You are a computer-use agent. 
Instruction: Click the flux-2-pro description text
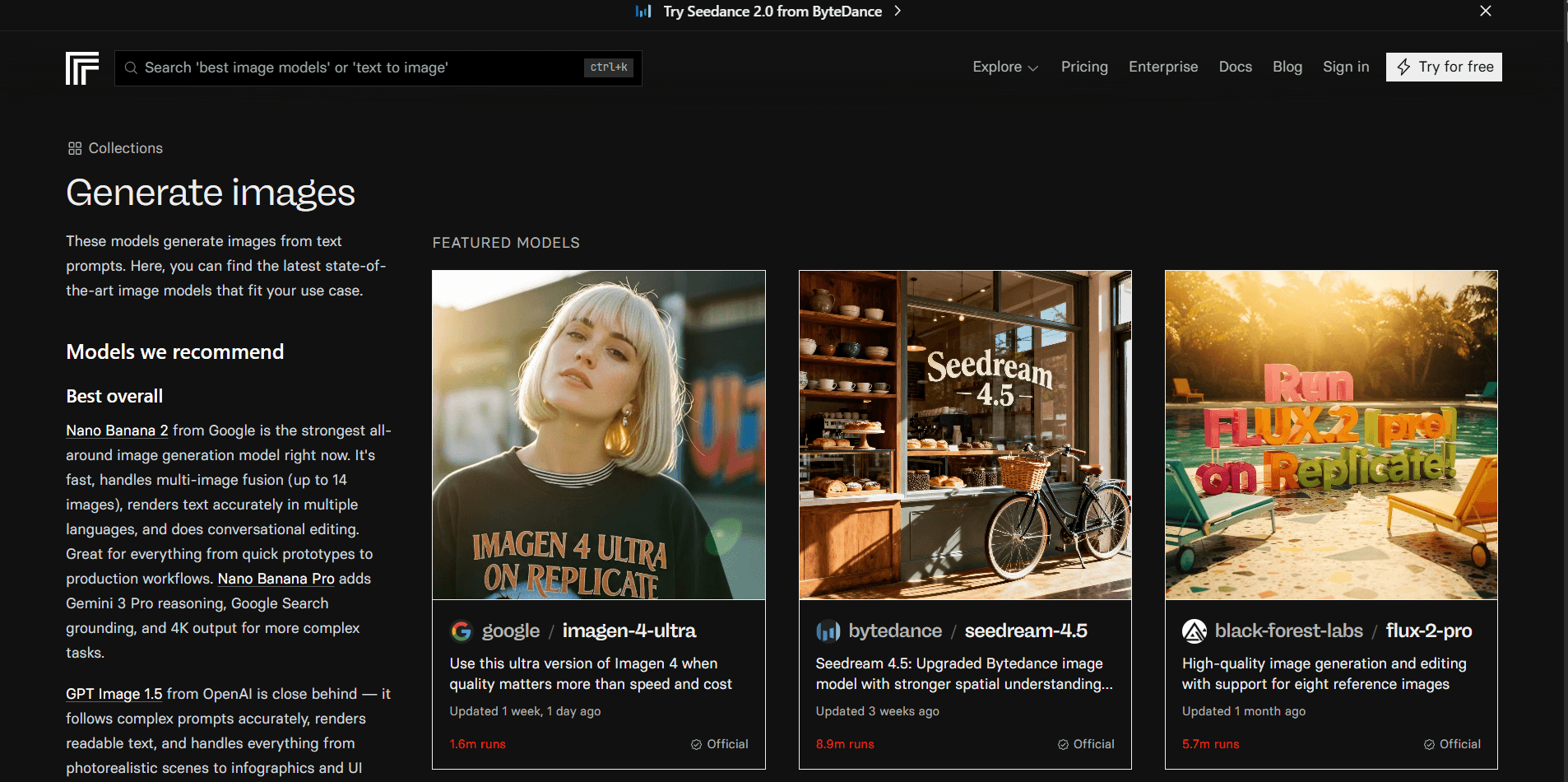click(1324, 673)
